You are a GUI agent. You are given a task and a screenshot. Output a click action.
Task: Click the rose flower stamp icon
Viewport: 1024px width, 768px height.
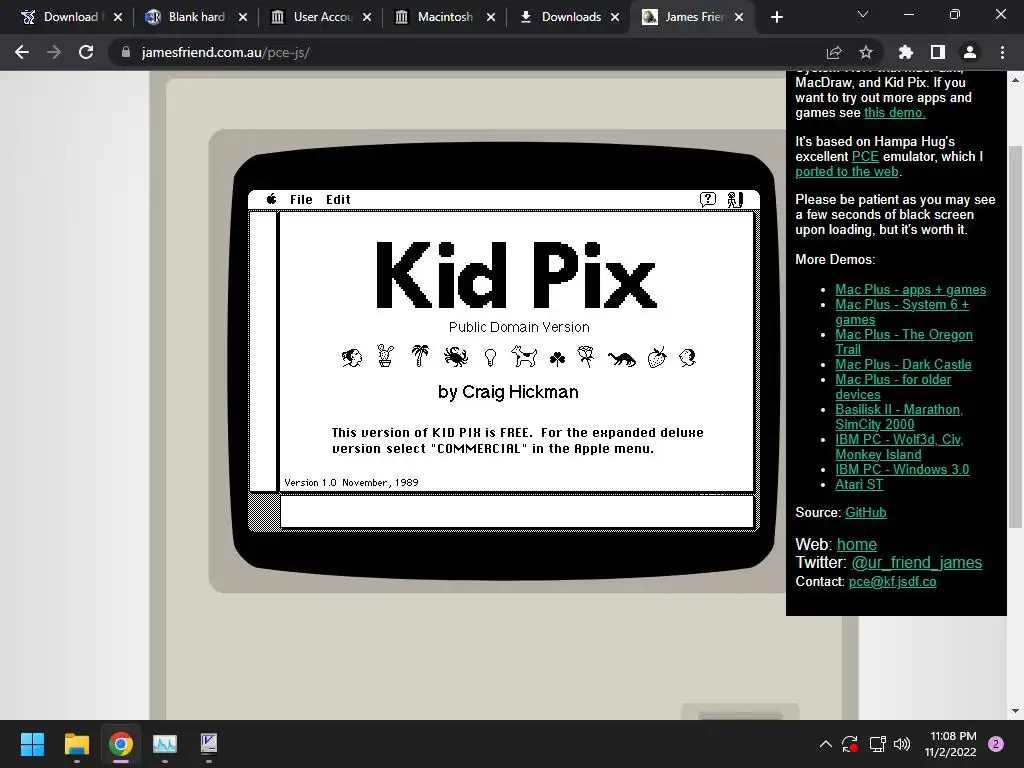[x=586, y=357]
